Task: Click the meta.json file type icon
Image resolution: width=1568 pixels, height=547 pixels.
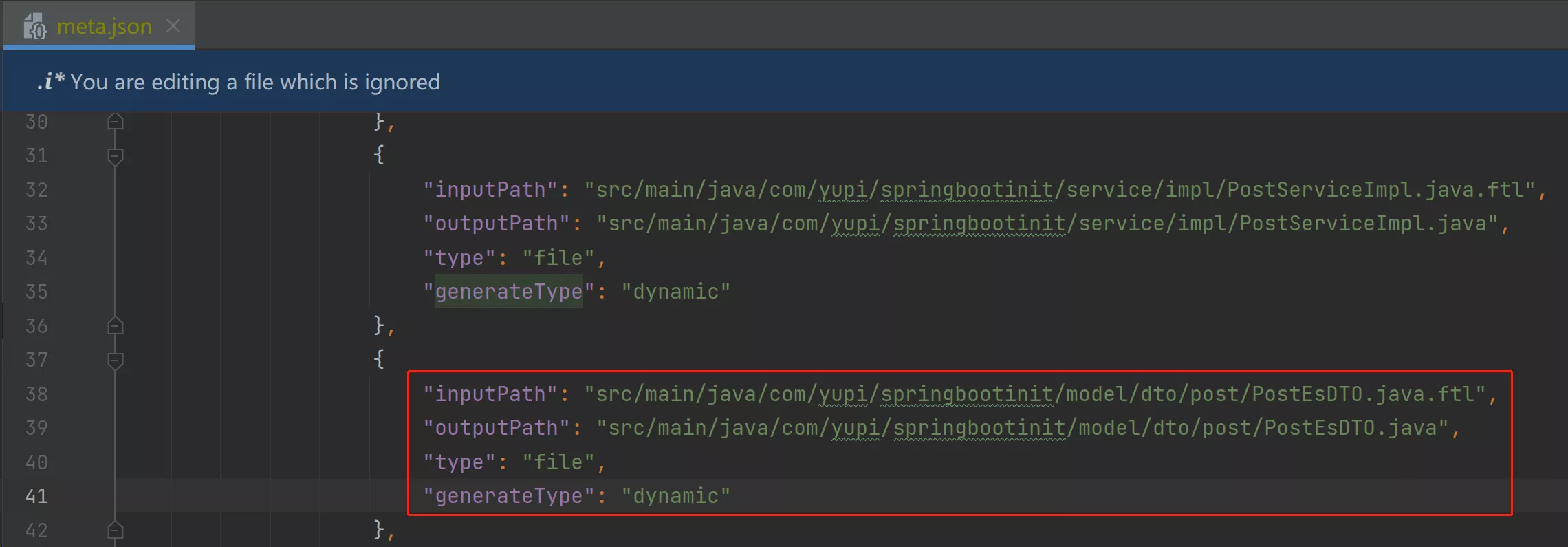Action: [34, 27]
